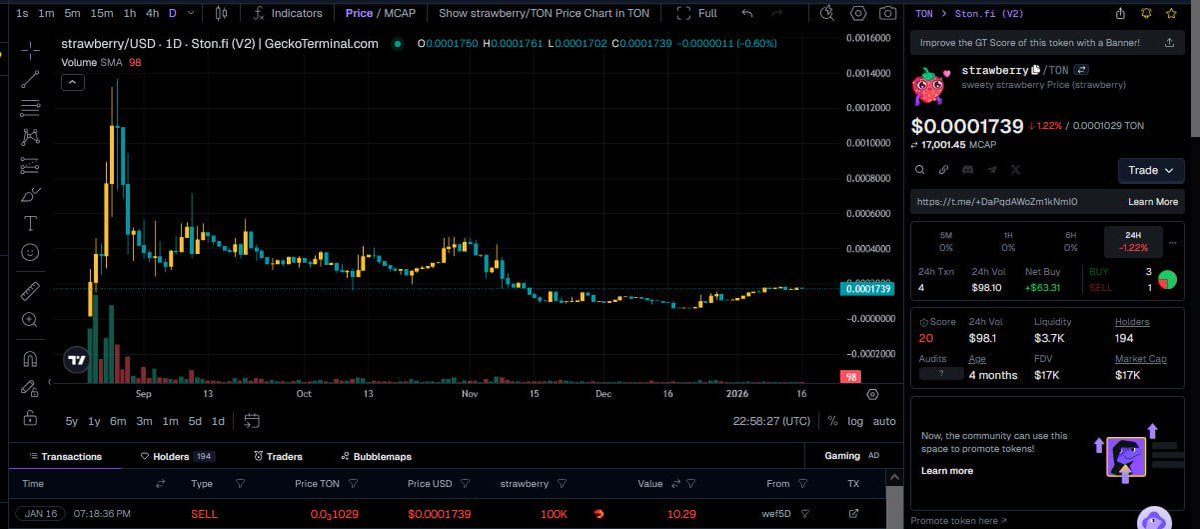Viewport: 1200px width, 529px height.
Task: Swap strawberry/TON pair order
Action: (x=1081, y=71)
